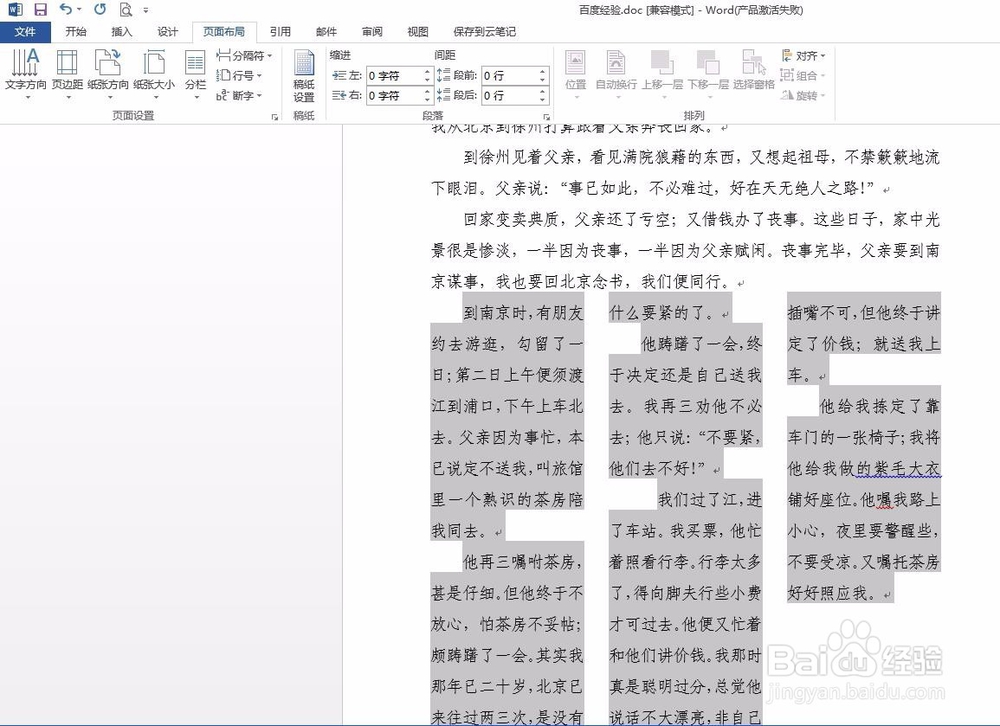
Task: Click the spacing before icon beside 段前
Action: 444,75
